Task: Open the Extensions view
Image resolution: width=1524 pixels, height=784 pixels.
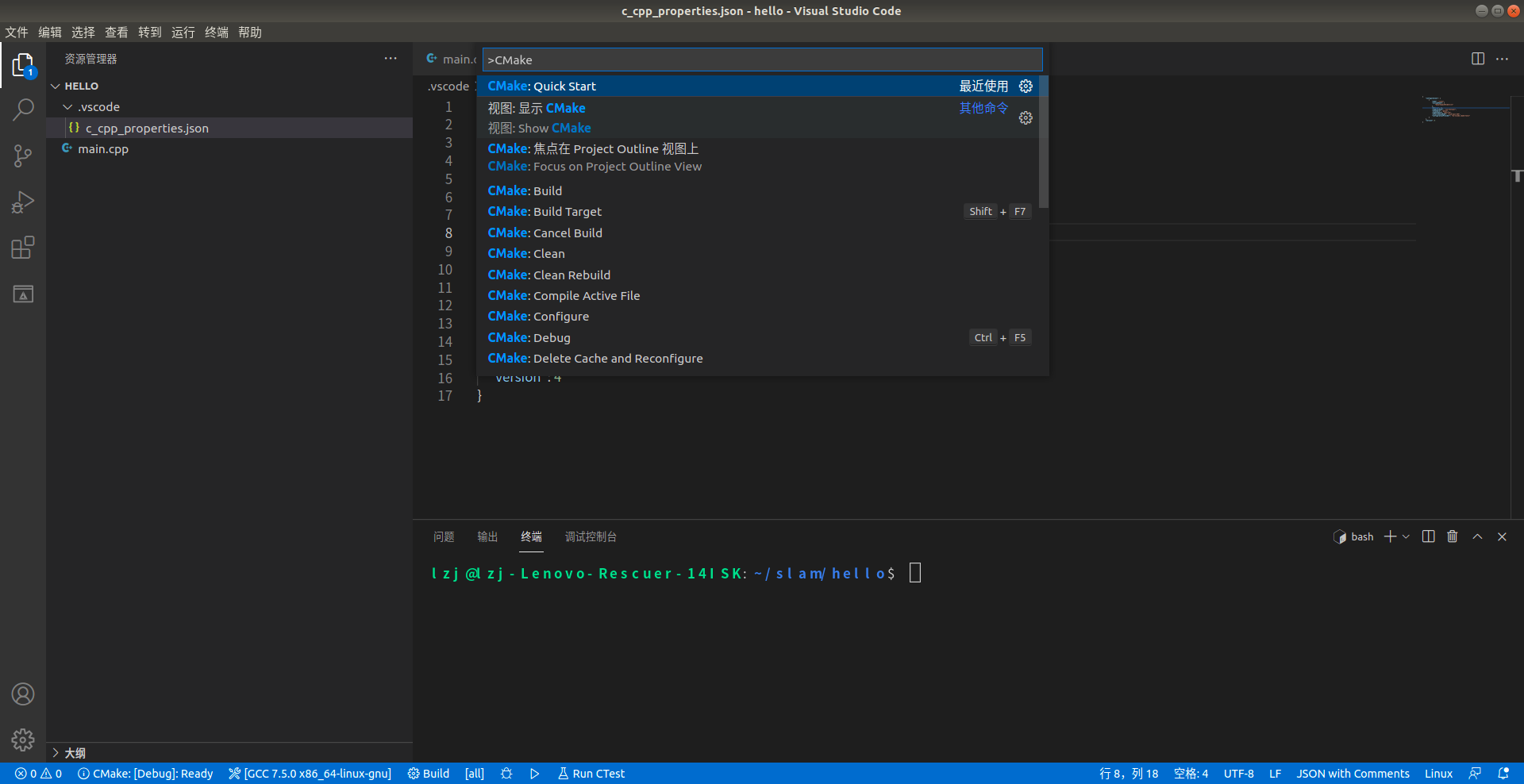Action: [23, 248]
